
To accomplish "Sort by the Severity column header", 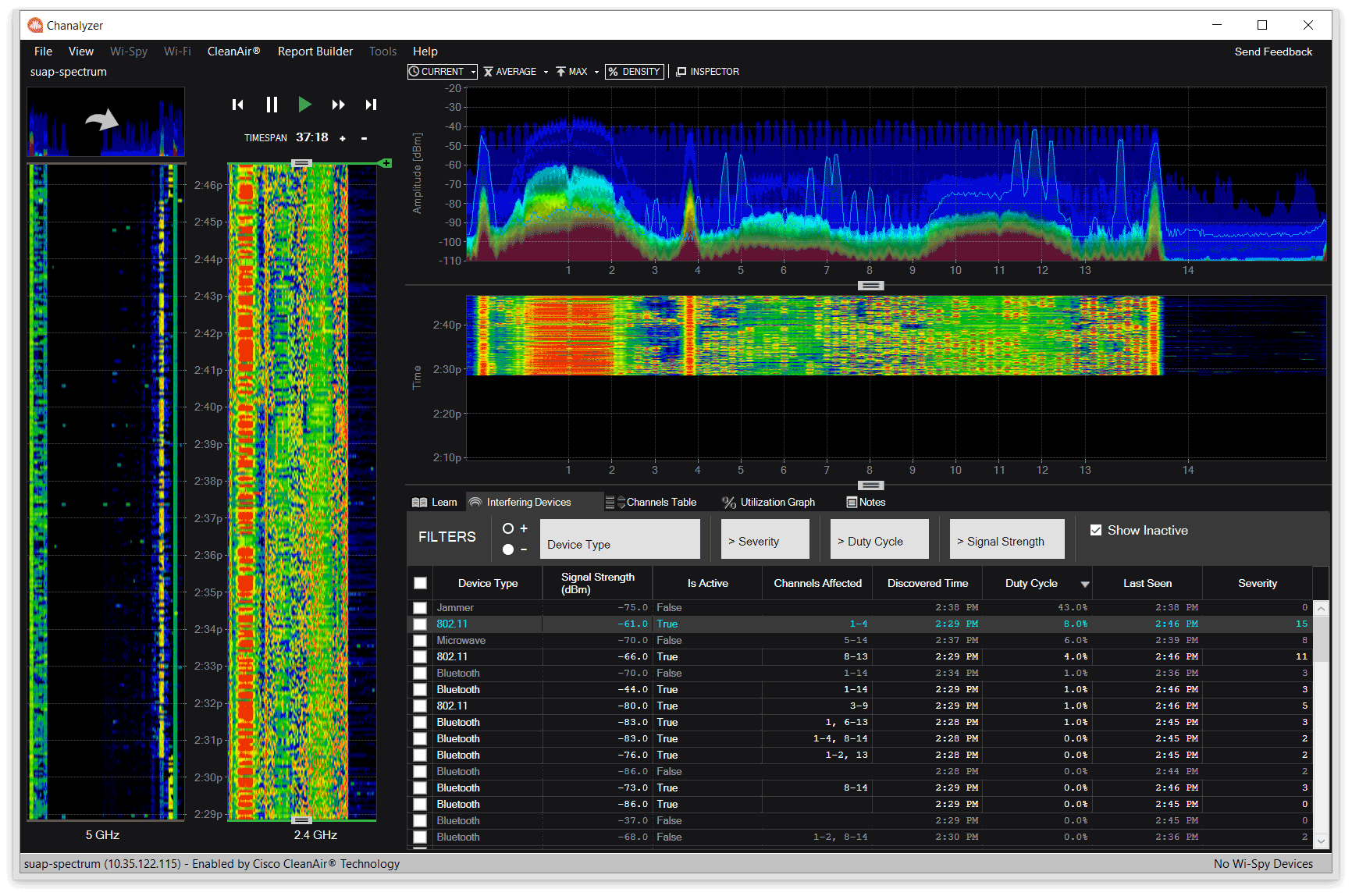I will tap(1258, 583).
